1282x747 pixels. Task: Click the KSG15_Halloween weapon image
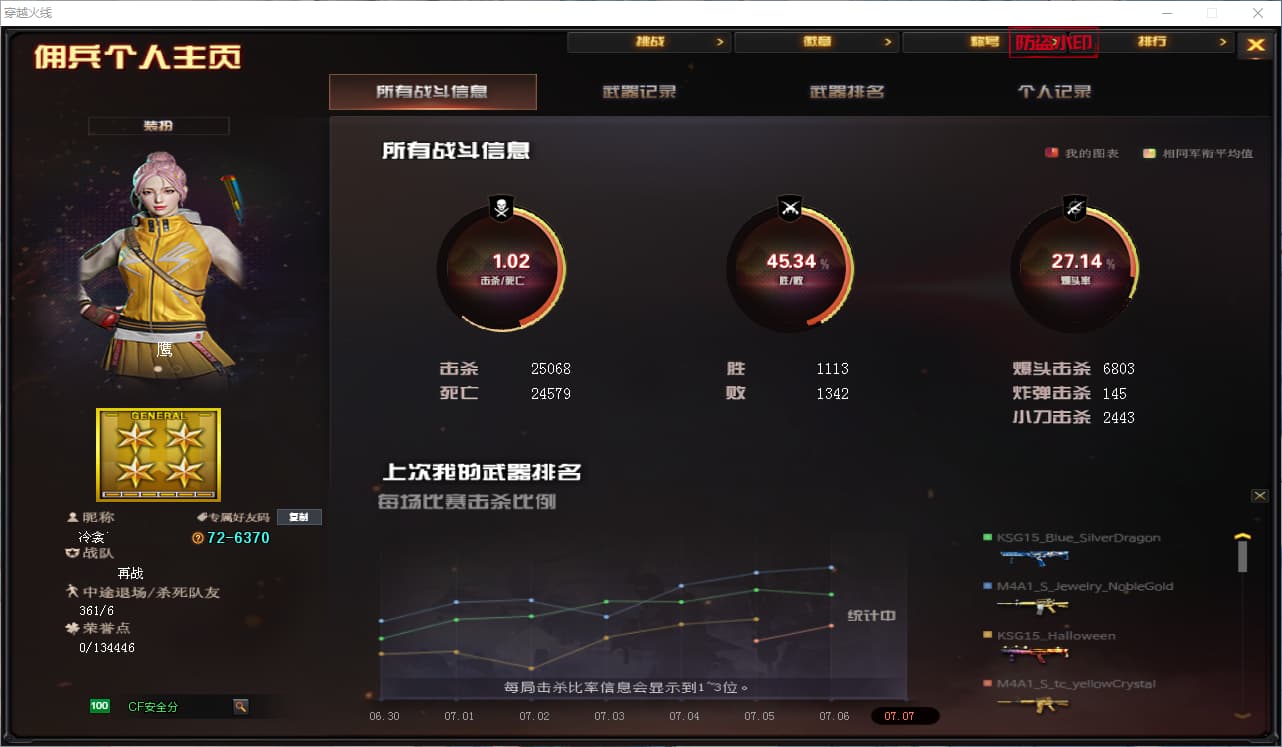pyautogui.click(x=1032, y=654)
